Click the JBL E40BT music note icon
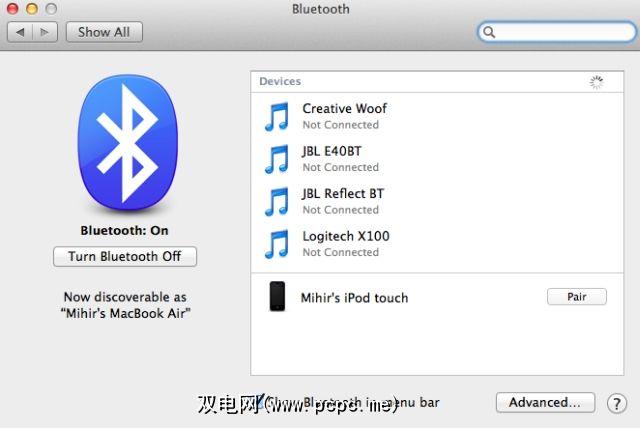This screenshot has width=640, height=428. tap(276, 159)
